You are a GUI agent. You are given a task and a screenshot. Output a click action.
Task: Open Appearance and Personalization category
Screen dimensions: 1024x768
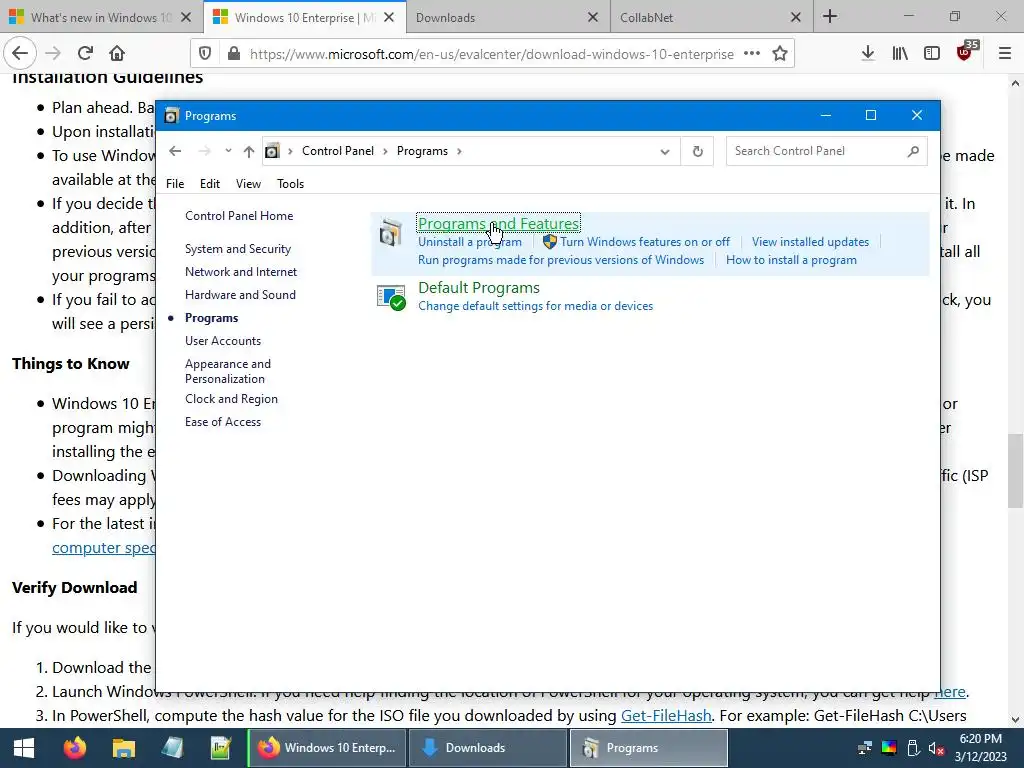pos(228,371)
